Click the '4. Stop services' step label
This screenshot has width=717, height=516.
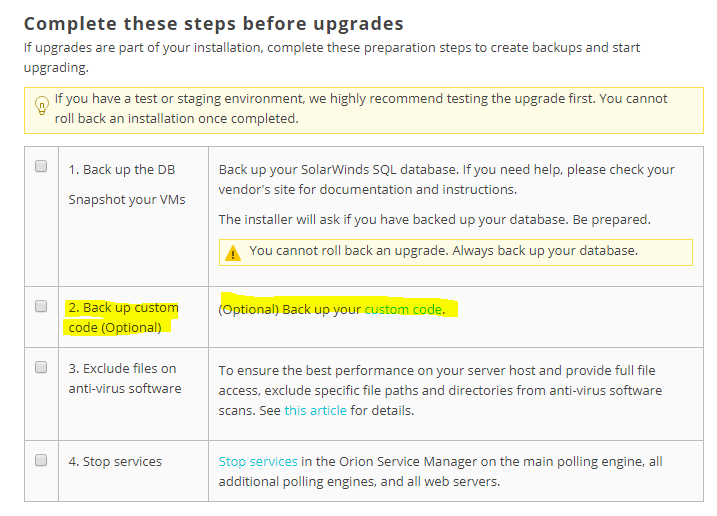(x=115, y=462)
